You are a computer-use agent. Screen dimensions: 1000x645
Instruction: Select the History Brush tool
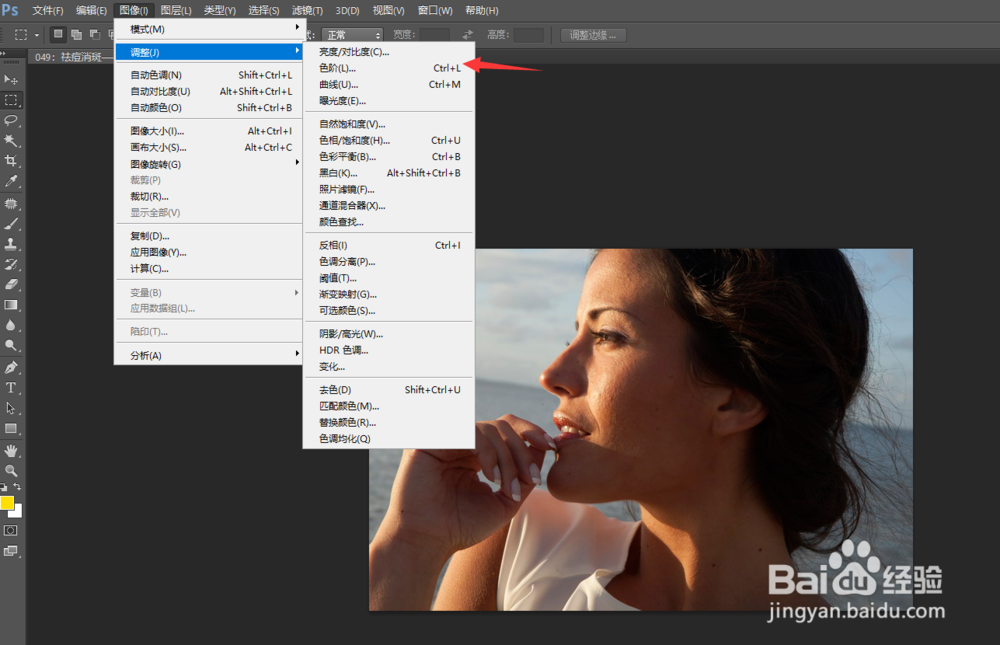pos(11,264)
